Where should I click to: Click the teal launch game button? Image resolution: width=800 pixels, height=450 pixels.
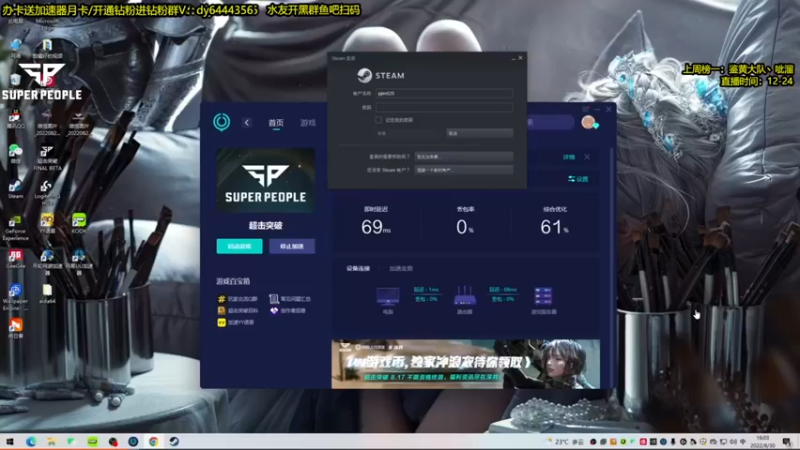[x=240, y=246]
